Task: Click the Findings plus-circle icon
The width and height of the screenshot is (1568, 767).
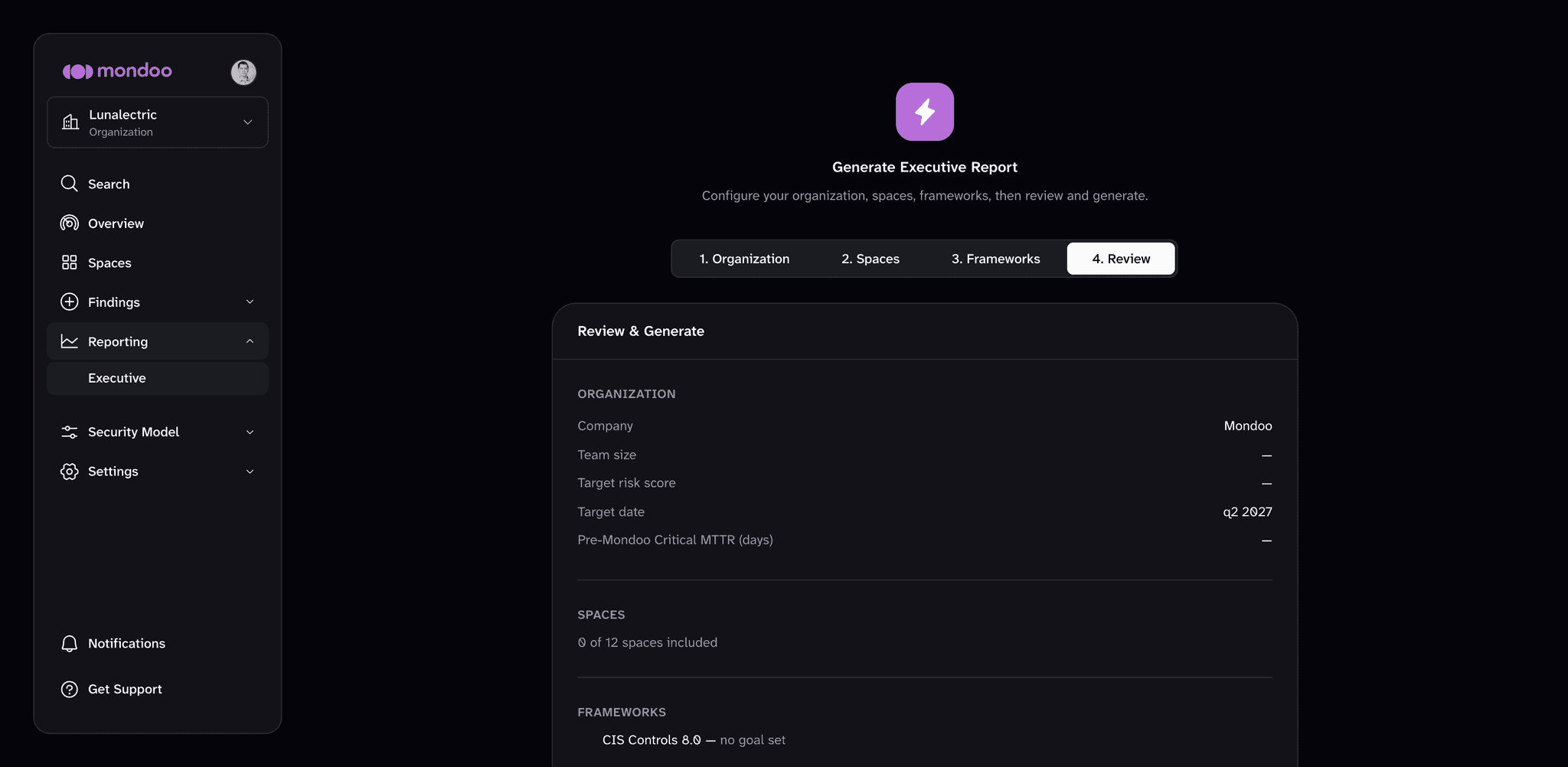Action: pyautogui.click(x=70, y=302)
